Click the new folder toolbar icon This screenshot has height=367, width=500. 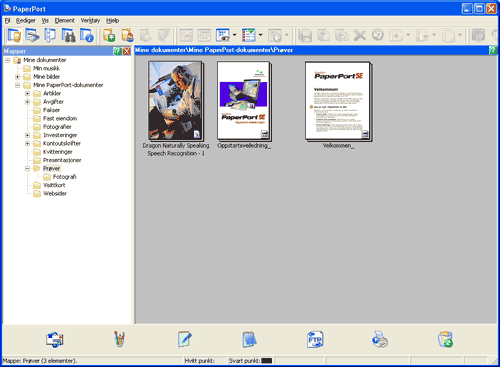click(x=109, y=35)
